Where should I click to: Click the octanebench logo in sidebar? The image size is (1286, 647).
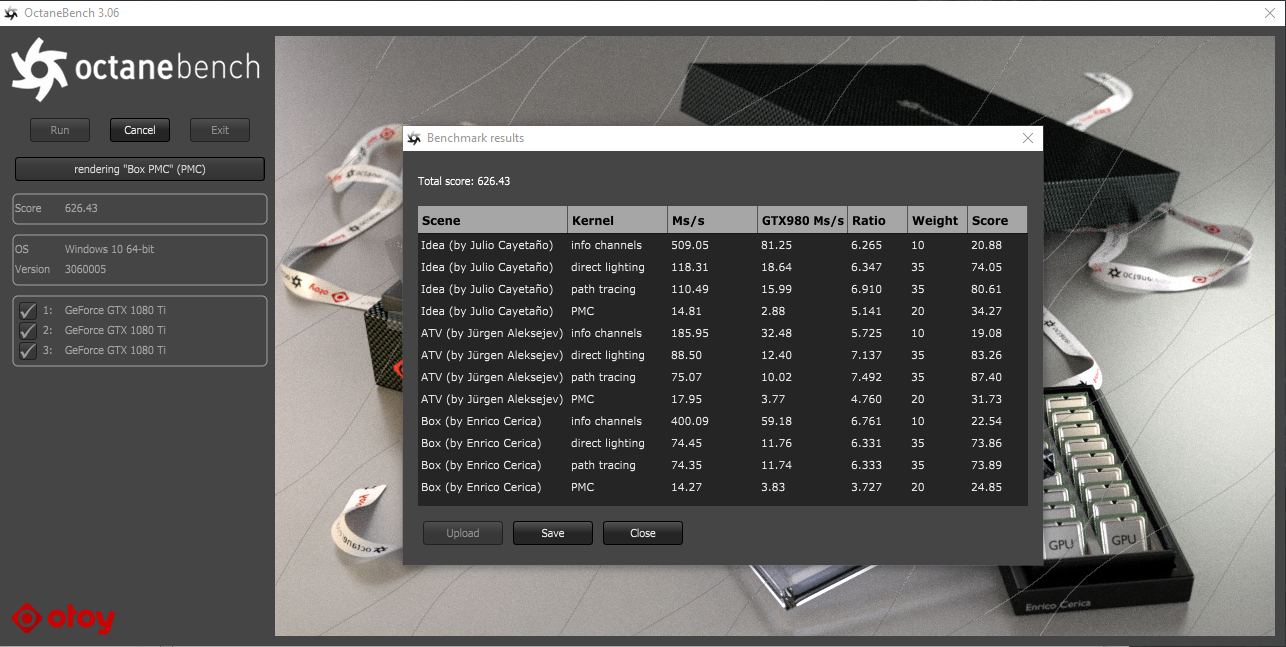click(x=136, y=69)
